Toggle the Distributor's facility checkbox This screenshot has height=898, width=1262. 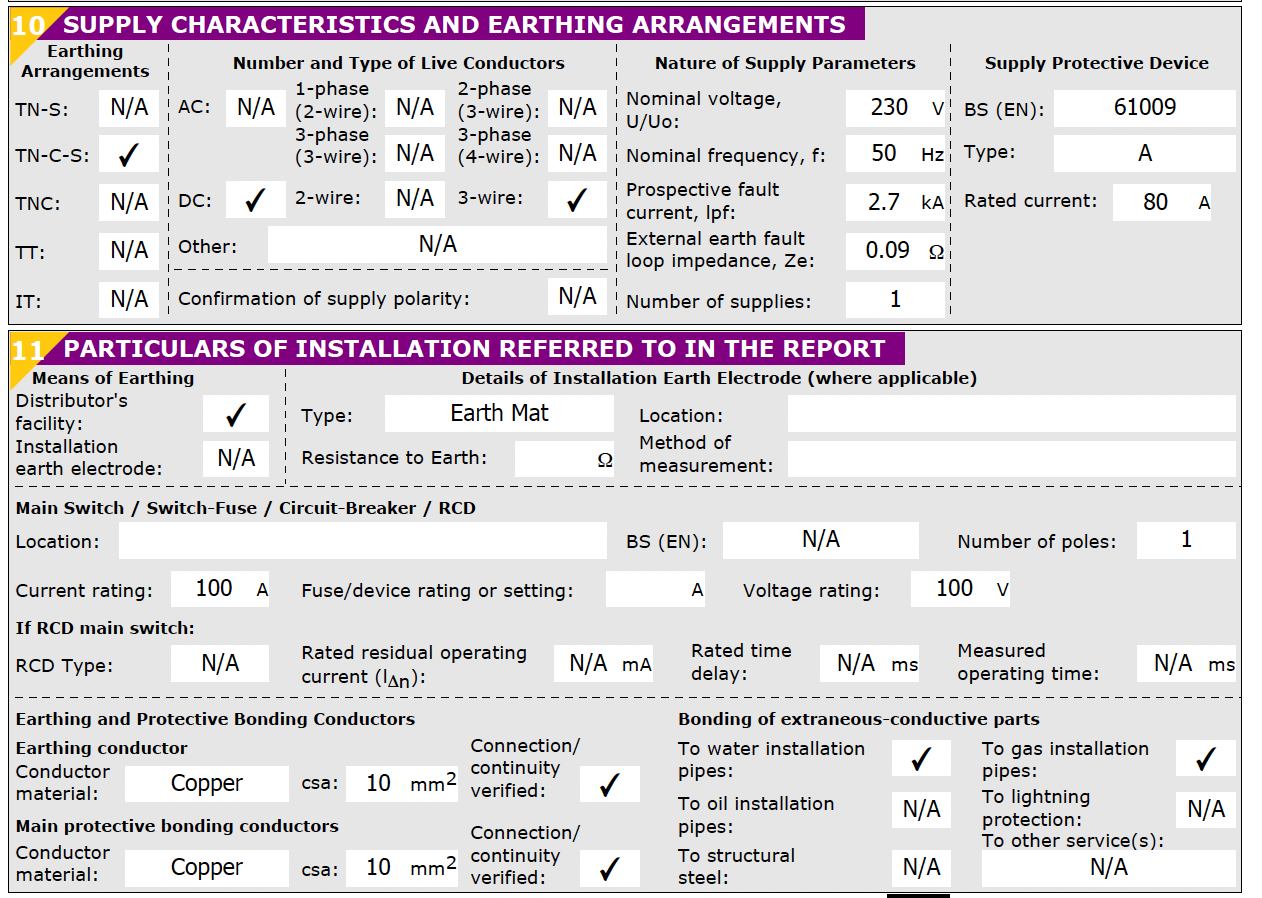[236, 414]
